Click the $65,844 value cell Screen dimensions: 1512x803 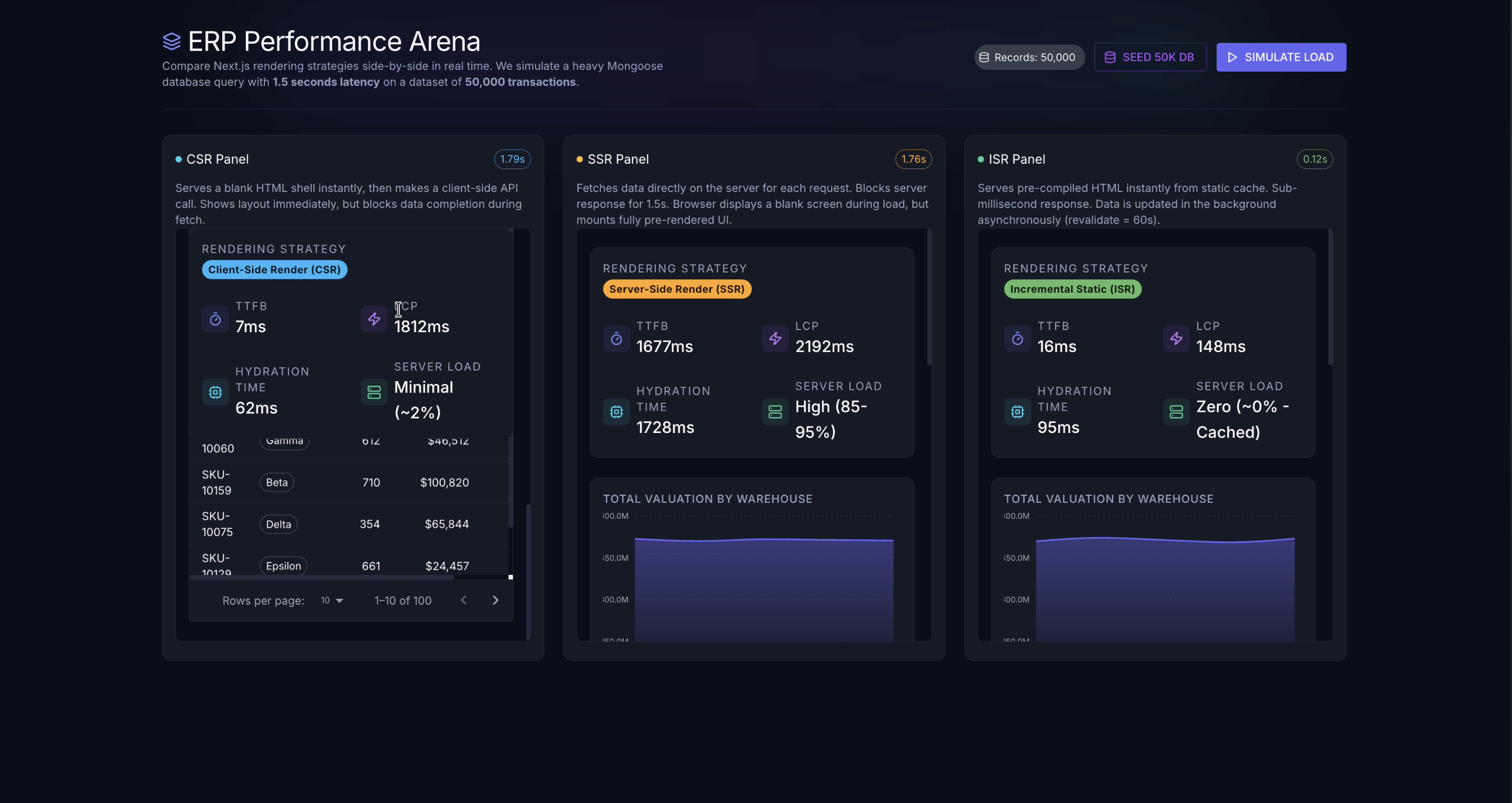point(447,524)
